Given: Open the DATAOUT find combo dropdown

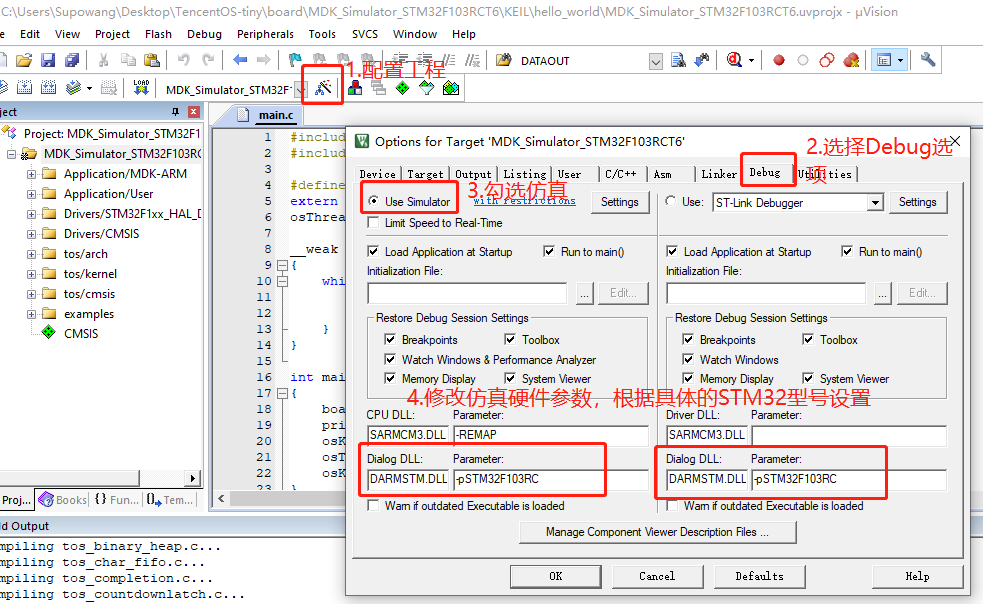Looking at the screenshot, I should coord(656,61).
